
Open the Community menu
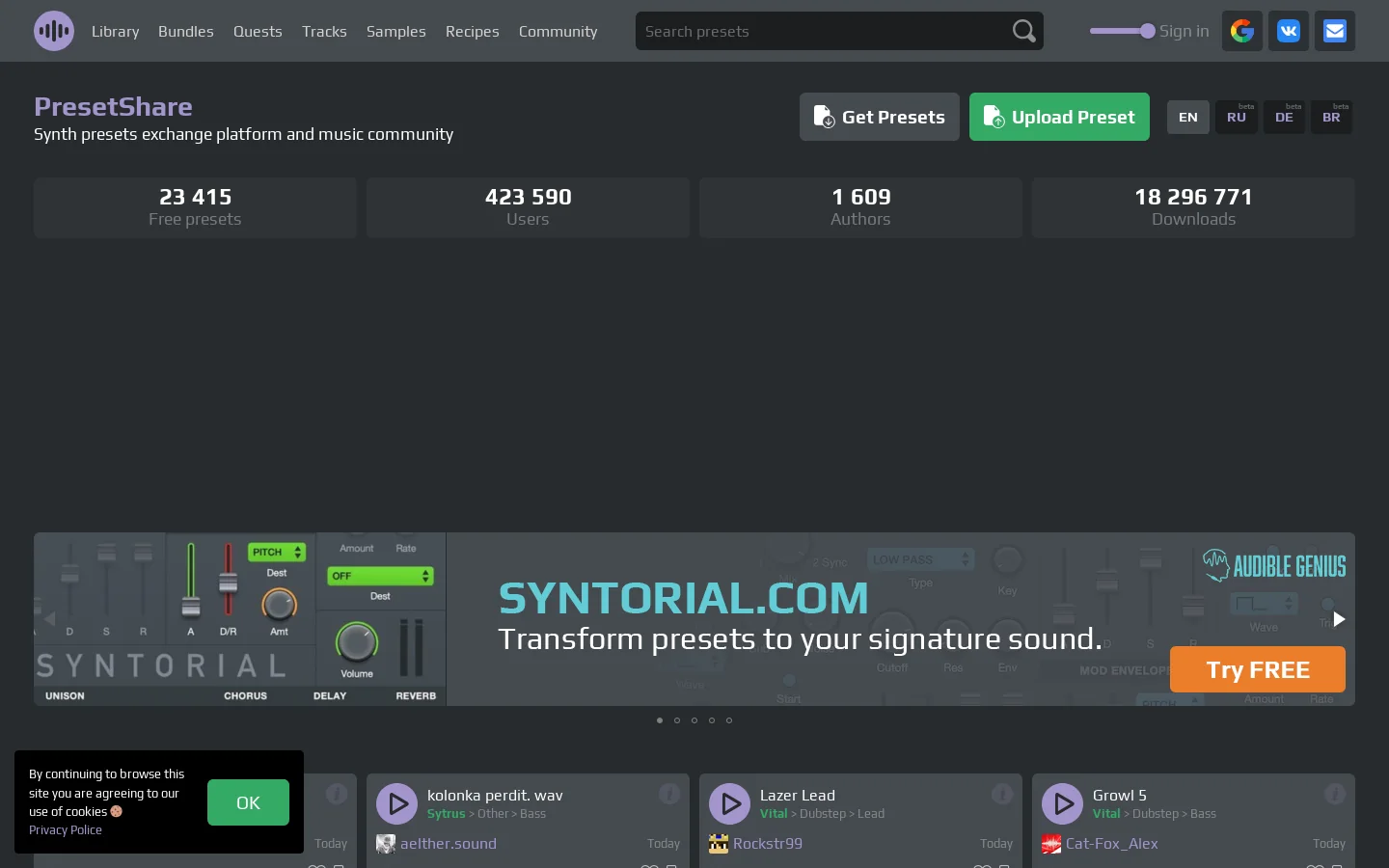pyautogui.click(x=558, y=31)
